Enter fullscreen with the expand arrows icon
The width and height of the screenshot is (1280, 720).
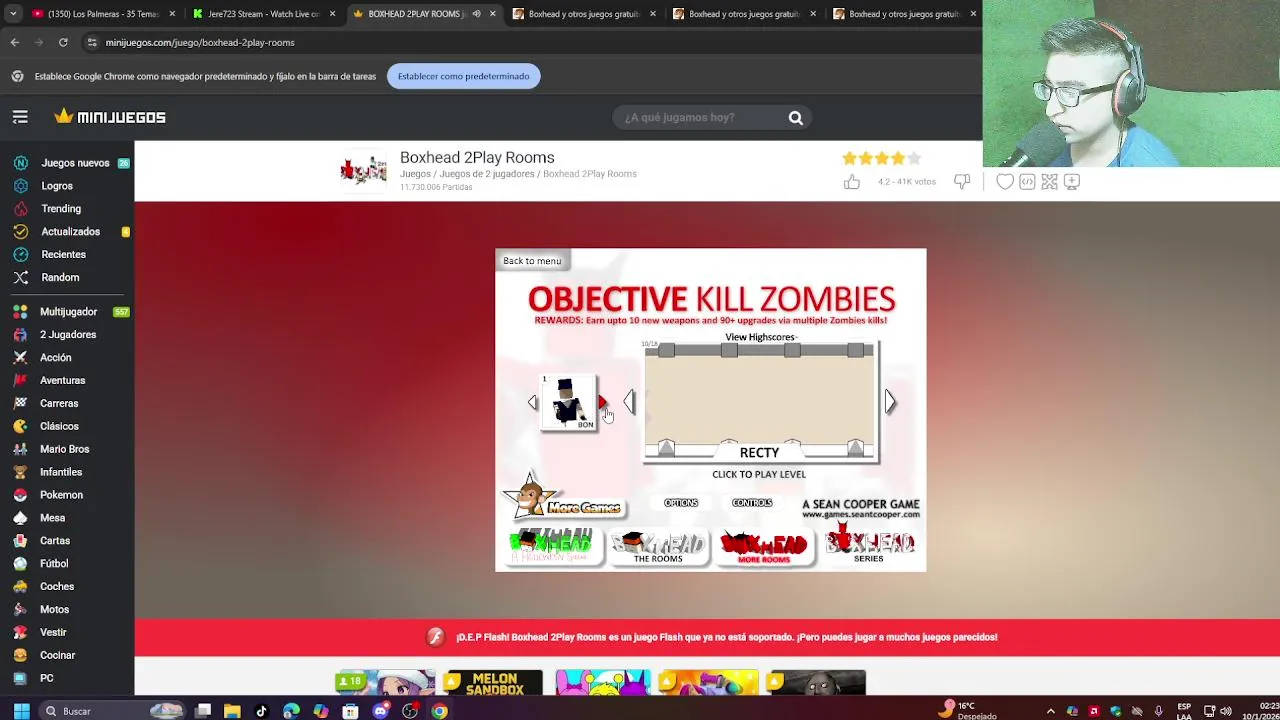(1049, 182)
